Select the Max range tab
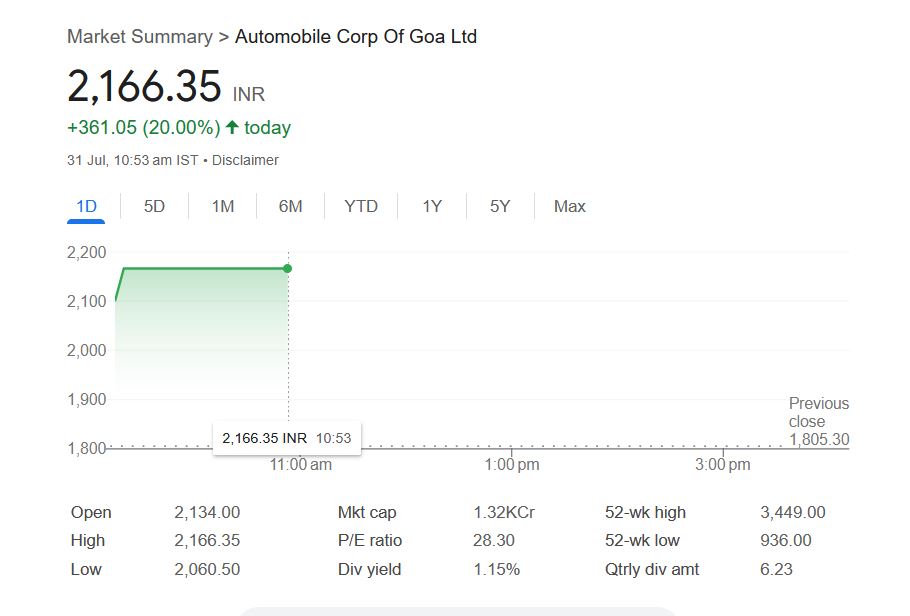This screenshot has height=616, width=910. [x=569, y=207]
